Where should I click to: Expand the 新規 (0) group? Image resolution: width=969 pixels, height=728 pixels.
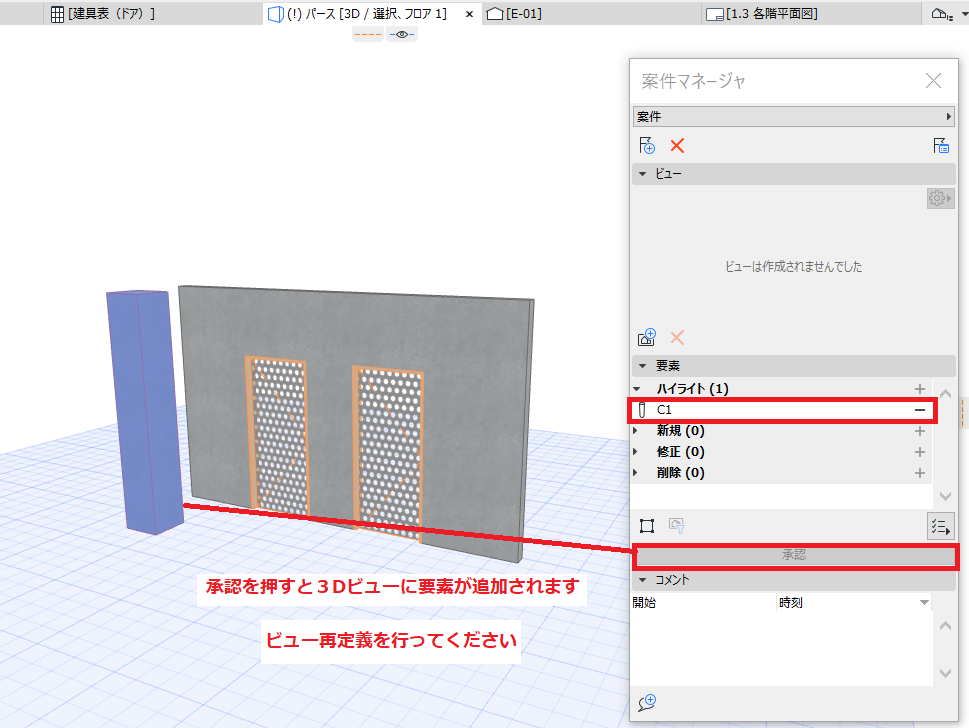tap(635, 431)
